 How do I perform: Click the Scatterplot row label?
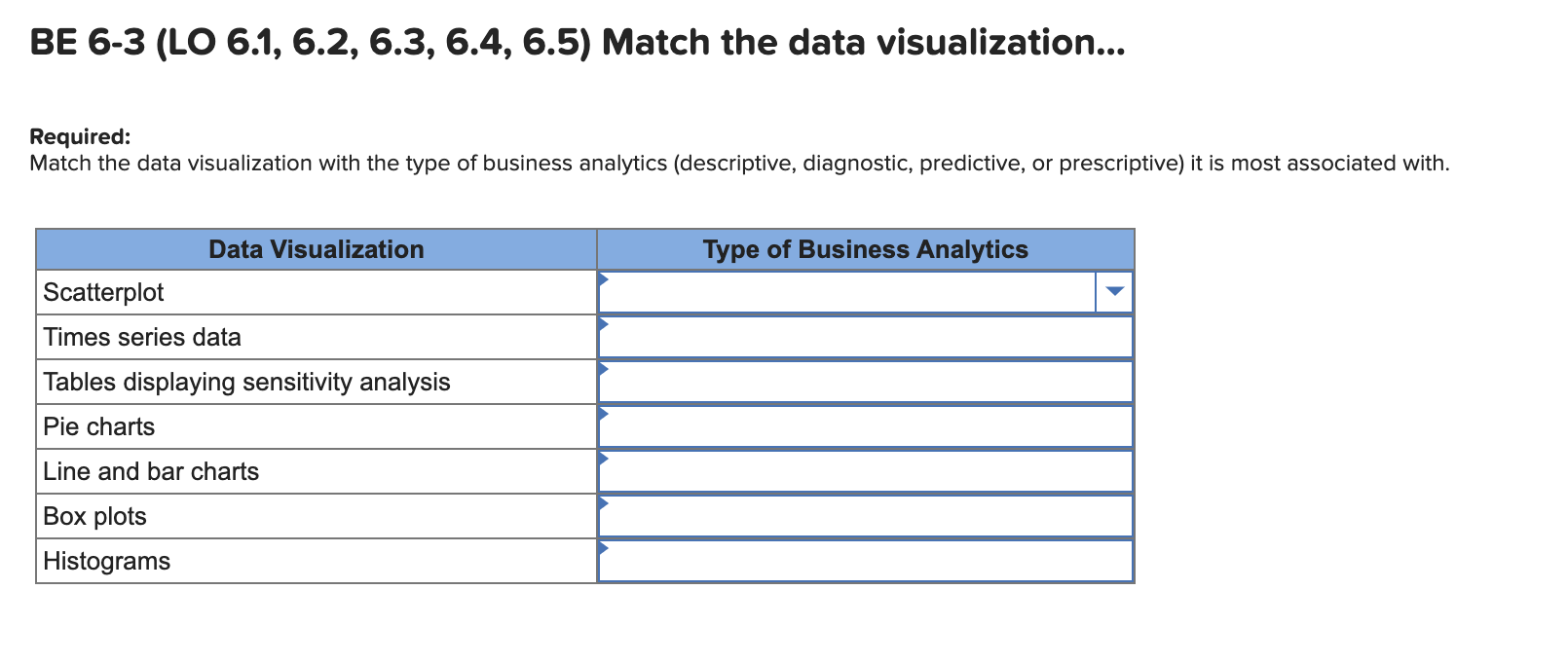point(103,292)
